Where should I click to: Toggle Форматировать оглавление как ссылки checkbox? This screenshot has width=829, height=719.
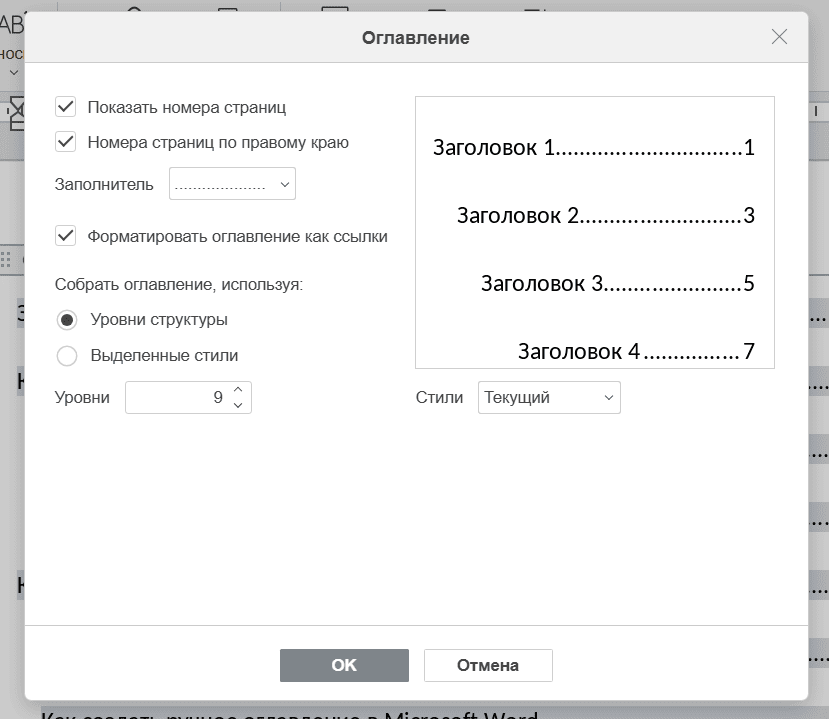66,236
